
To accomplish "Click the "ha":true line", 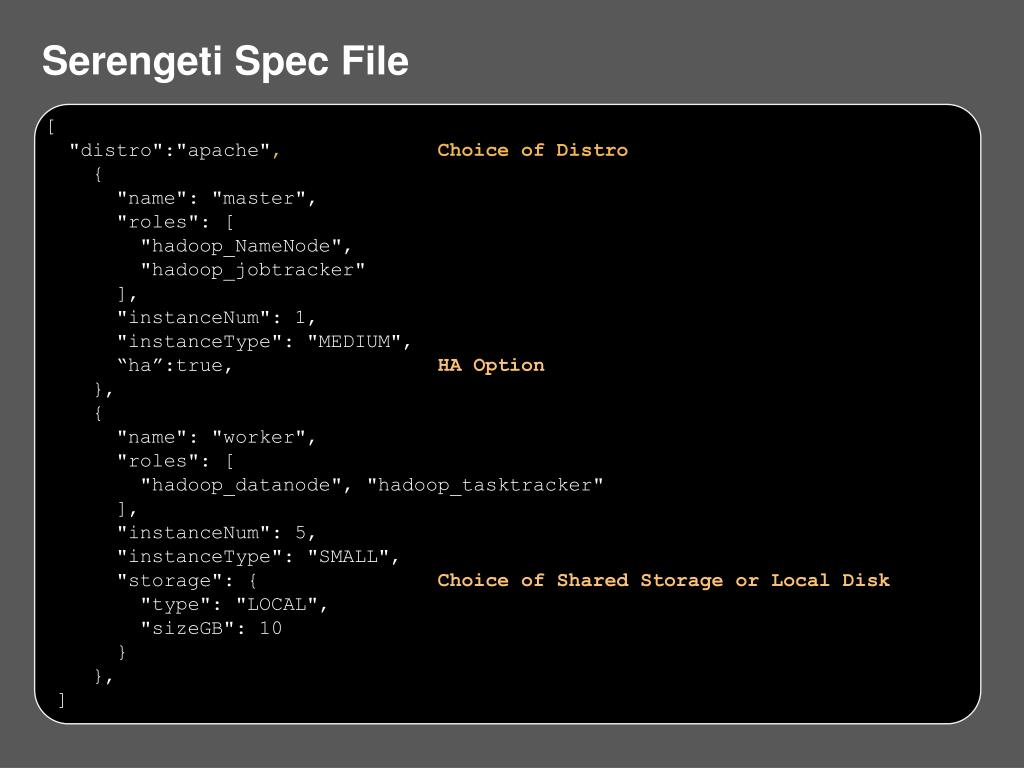I will (174, 366).
